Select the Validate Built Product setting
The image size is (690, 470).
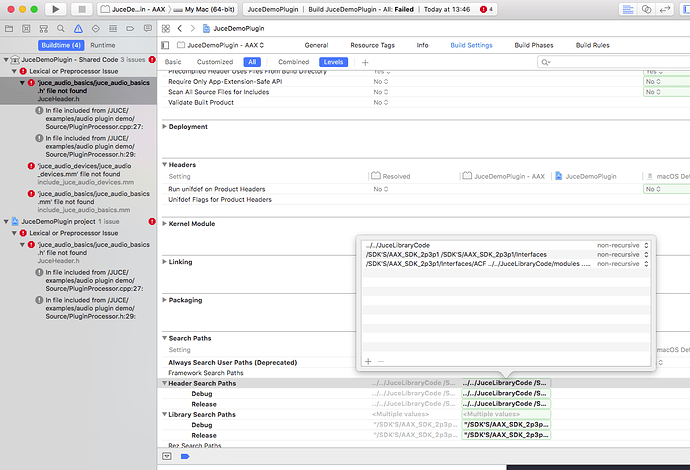click(201, 103)
